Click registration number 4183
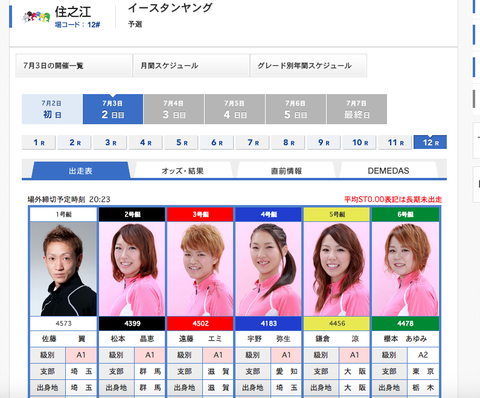The width and height of the screenshot is (480, 398). click(268, 323)
